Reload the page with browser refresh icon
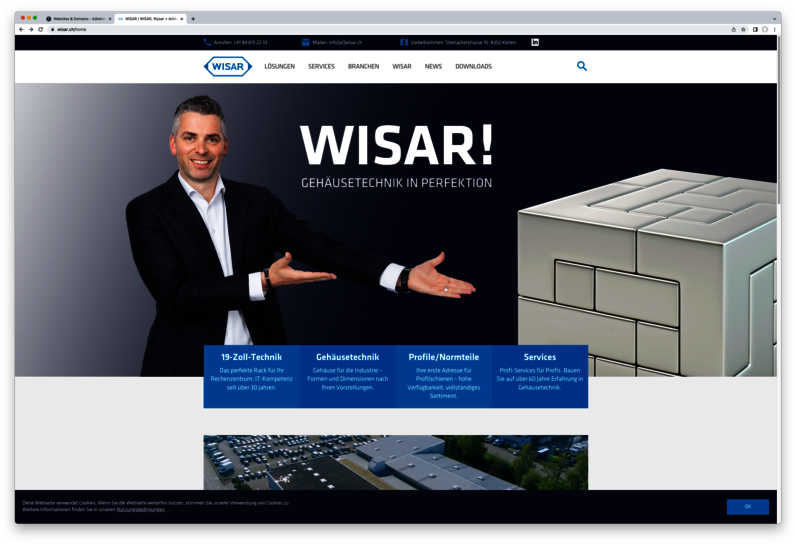This screenshot has height=546, width=795. click(41, 29)
